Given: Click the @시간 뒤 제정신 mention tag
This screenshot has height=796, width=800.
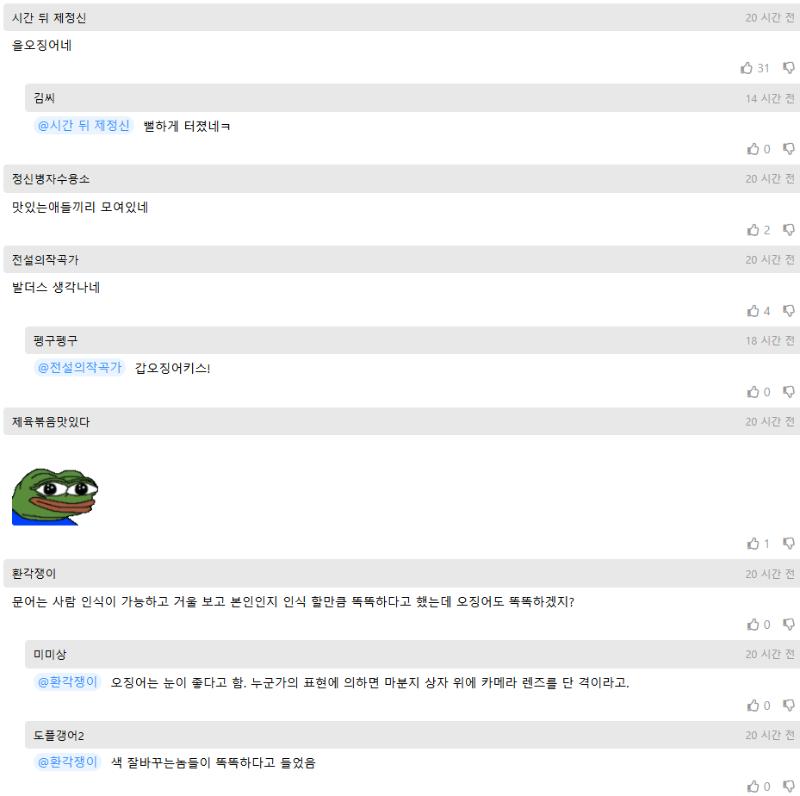Looking at the screenshot, I should click(x=84, y=126).
